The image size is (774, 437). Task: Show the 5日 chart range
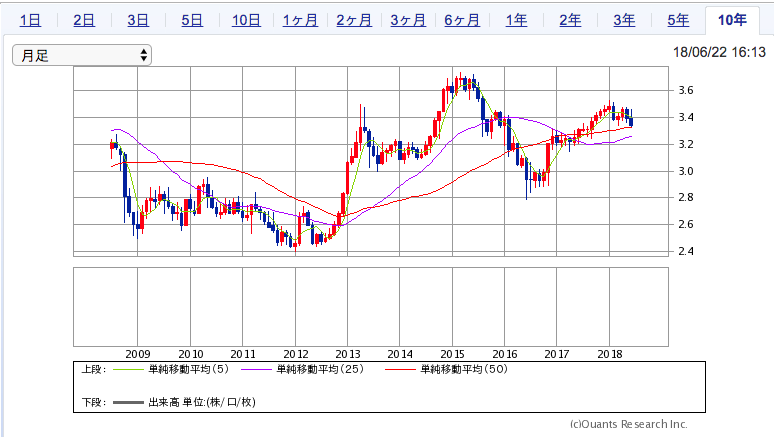click(x=192, y=20)
